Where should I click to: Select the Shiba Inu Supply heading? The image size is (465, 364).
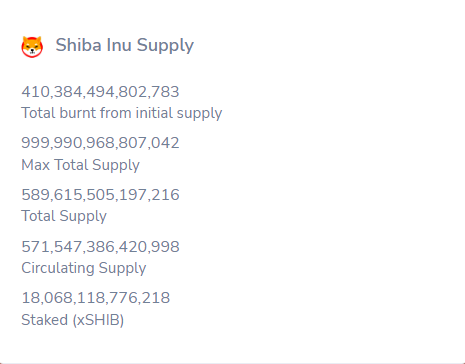[124, 46]
